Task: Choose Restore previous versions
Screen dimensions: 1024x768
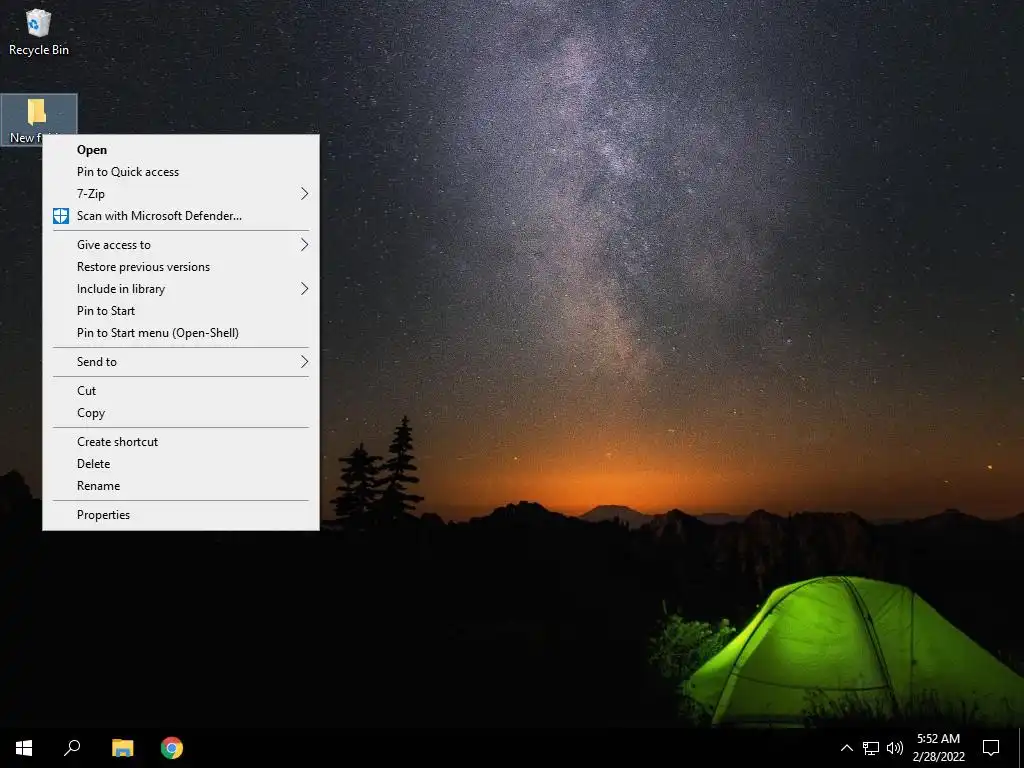Action: [x=181, y=267]
